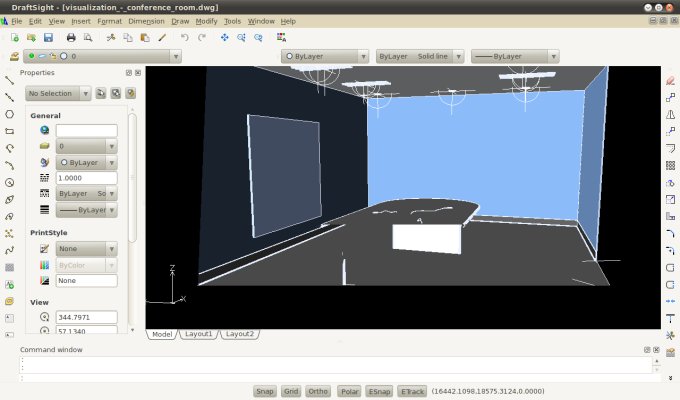Activate the Pan tool with blue arrows
This screenshot has height=400, width=680.
click(x=225, y=38)
